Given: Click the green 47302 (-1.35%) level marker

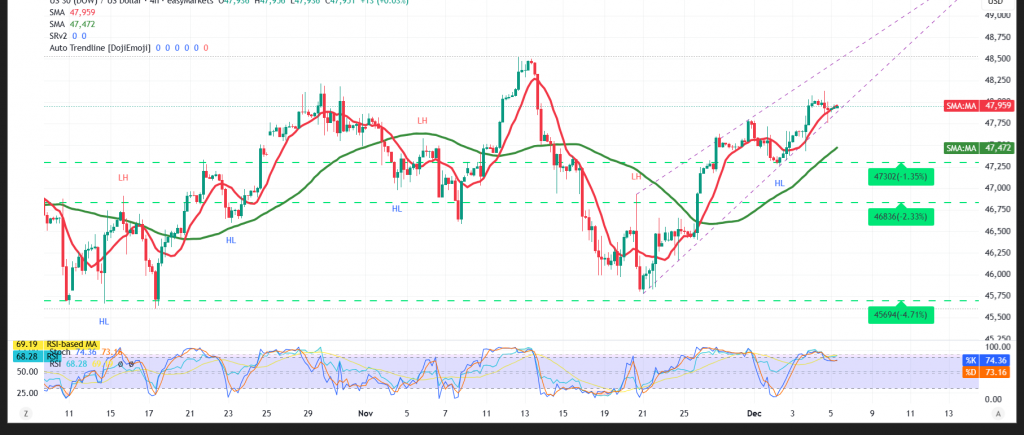Looking at the screenshot, I should tap(900, 174).
